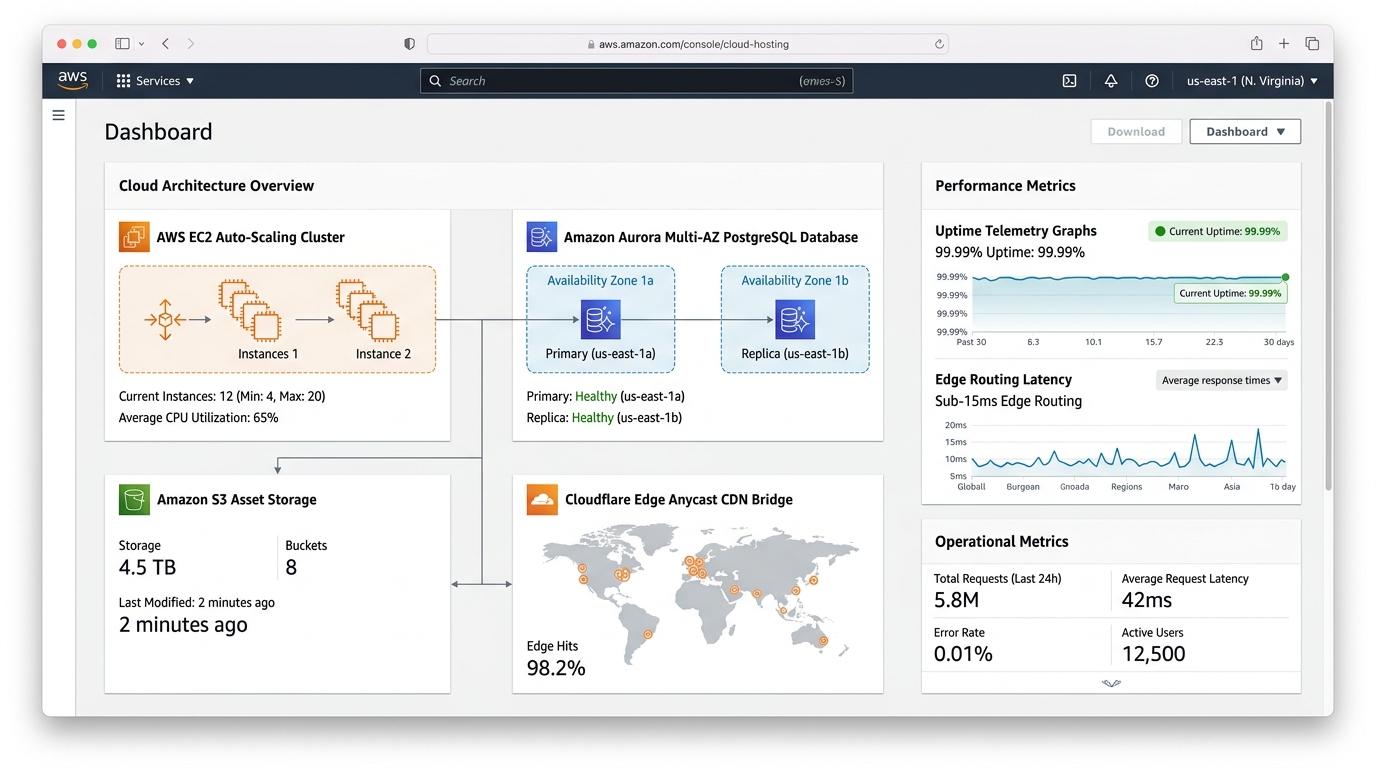This screenshot has width=1376, height=768.
Task: Click the Safari share icon
Action: coord(1256,44)
